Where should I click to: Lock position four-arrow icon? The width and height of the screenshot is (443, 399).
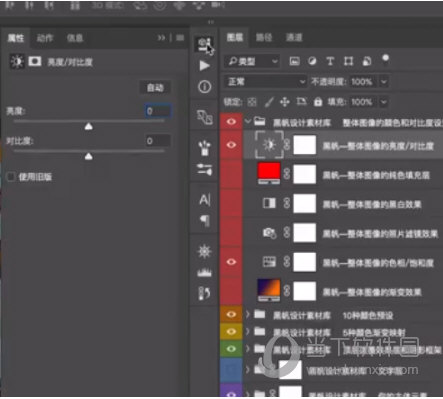click(x=285, y=102)
